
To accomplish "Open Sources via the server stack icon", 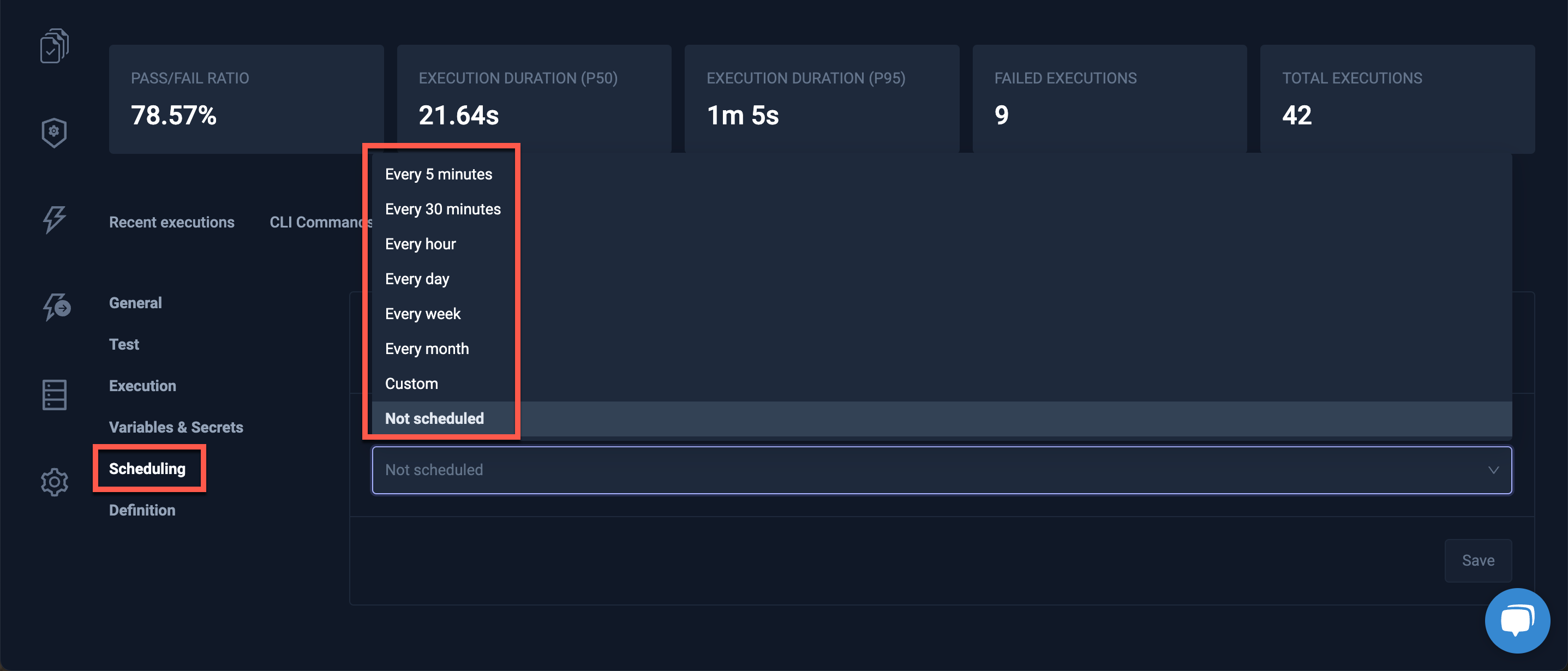I will tap(53, 394).
